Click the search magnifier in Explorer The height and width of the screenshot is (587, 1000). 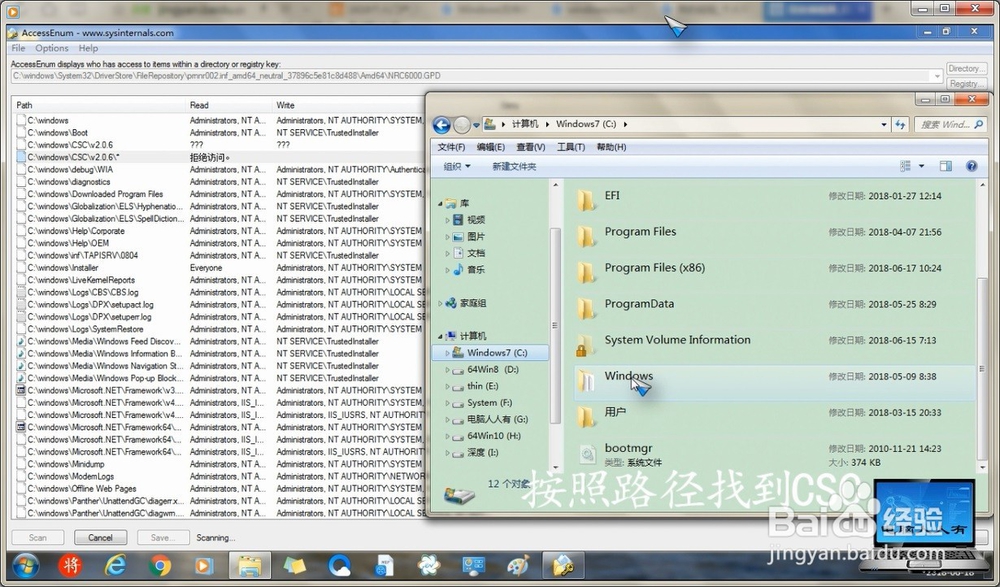[x=979, y=124]
